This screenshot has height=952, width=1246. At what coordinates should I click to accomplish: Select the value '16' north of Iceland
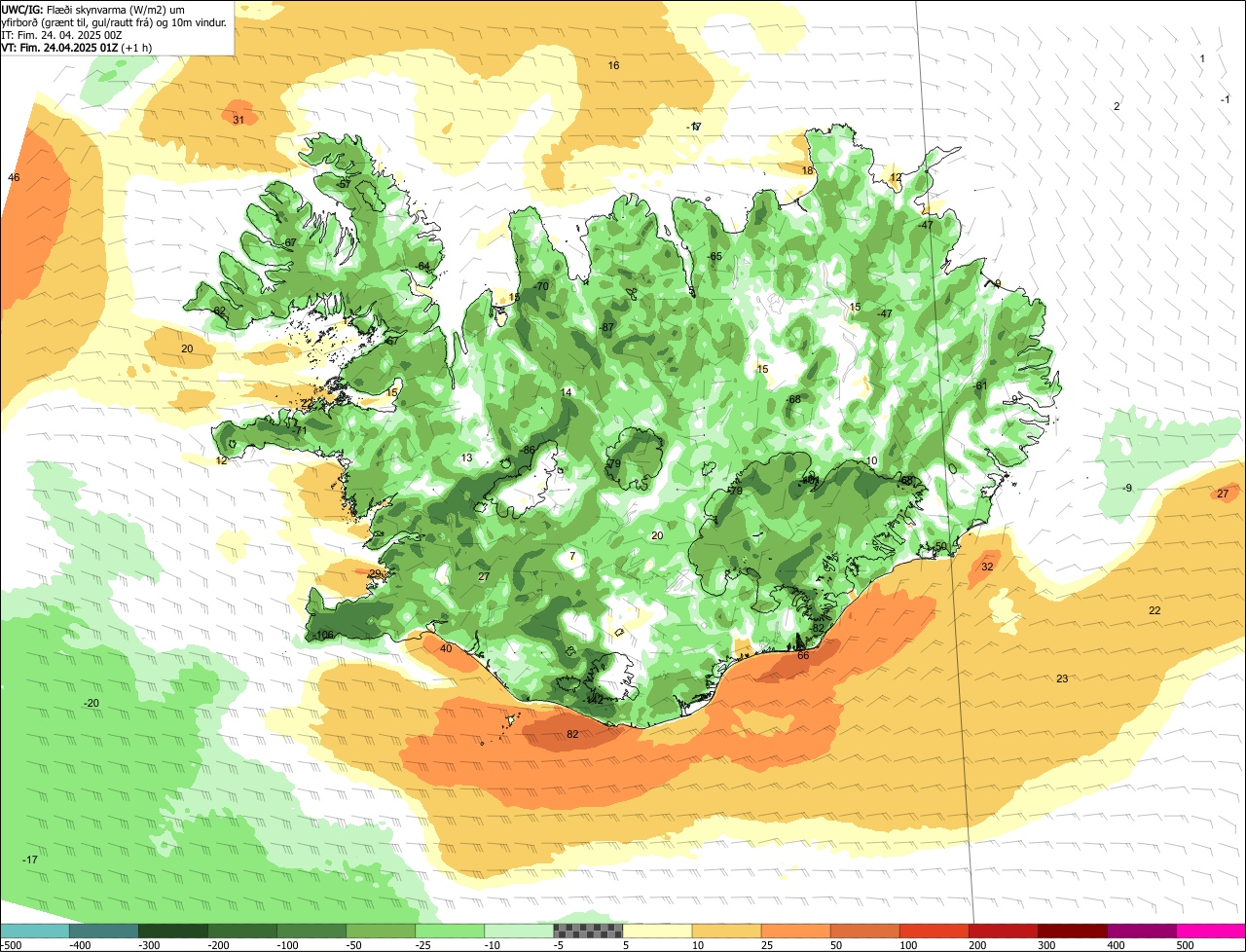tap(613, 66)
